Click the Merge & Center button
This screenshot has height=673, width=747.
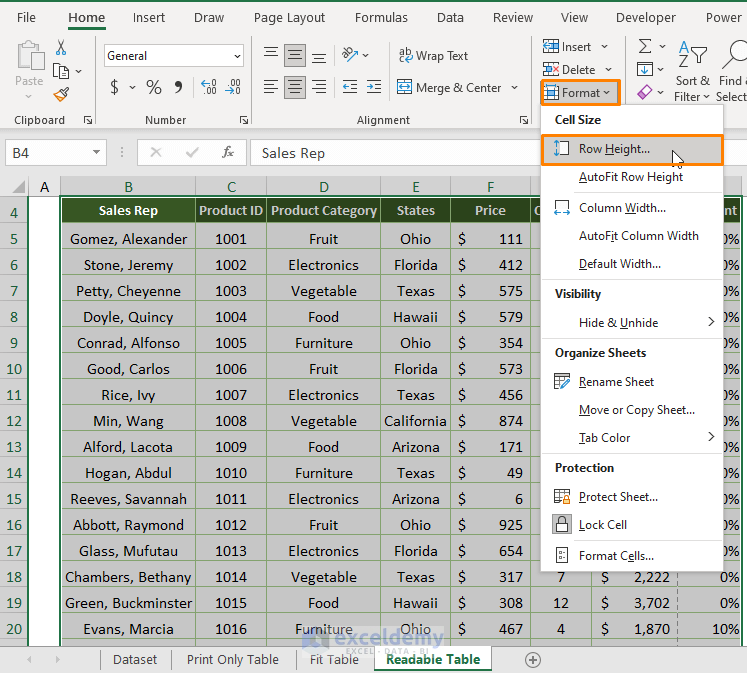tap(450, 88)
